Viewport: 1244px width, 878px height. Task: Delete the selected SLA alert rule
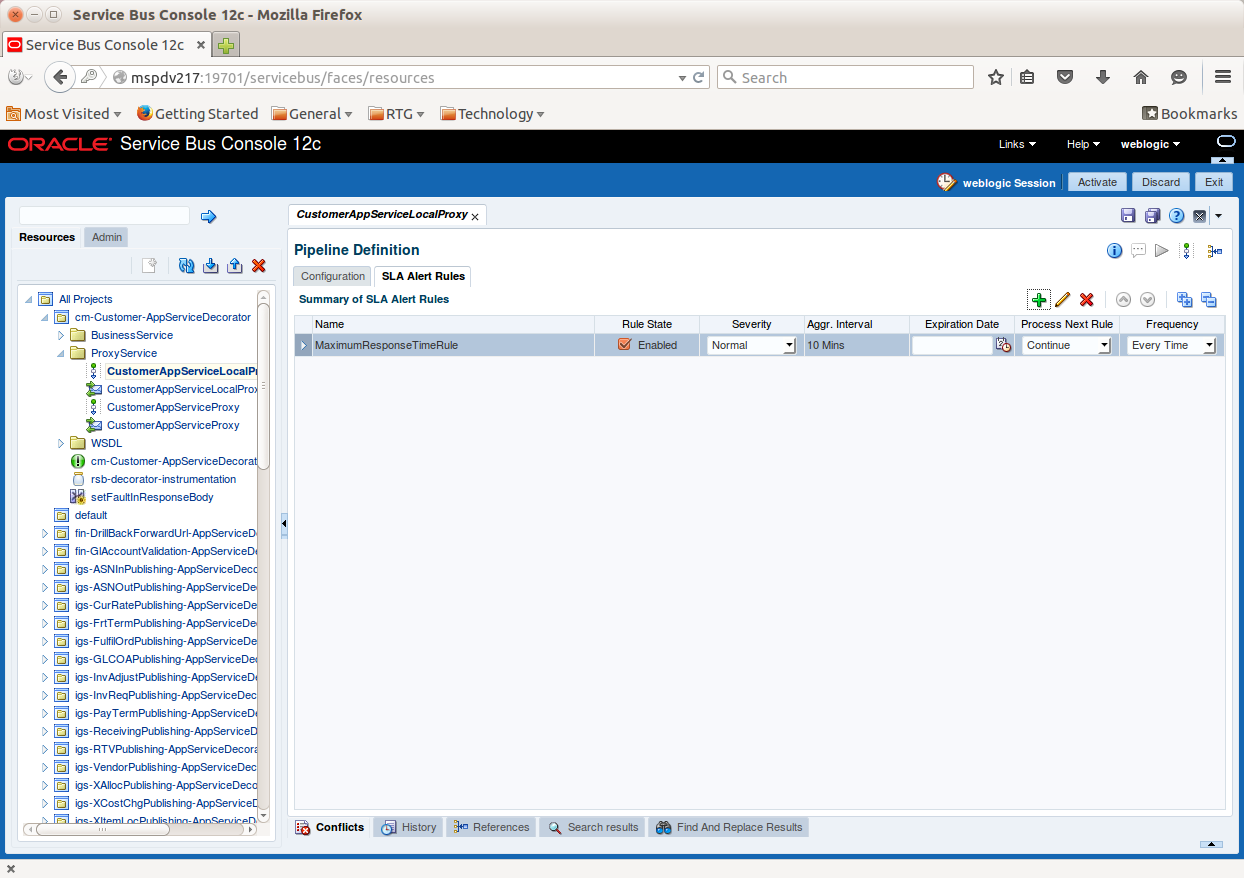pyautogui.click(x=1087, y=300)
